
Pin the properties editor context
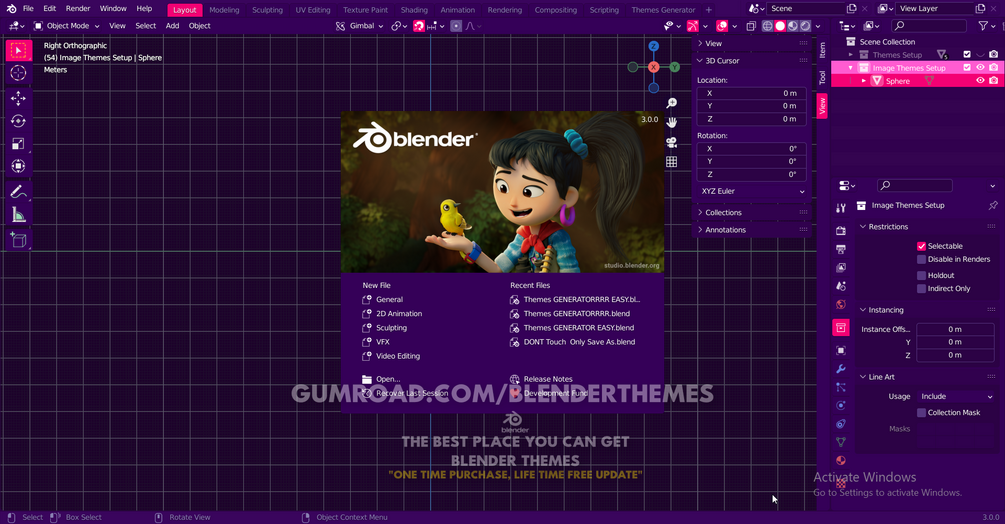993,206
